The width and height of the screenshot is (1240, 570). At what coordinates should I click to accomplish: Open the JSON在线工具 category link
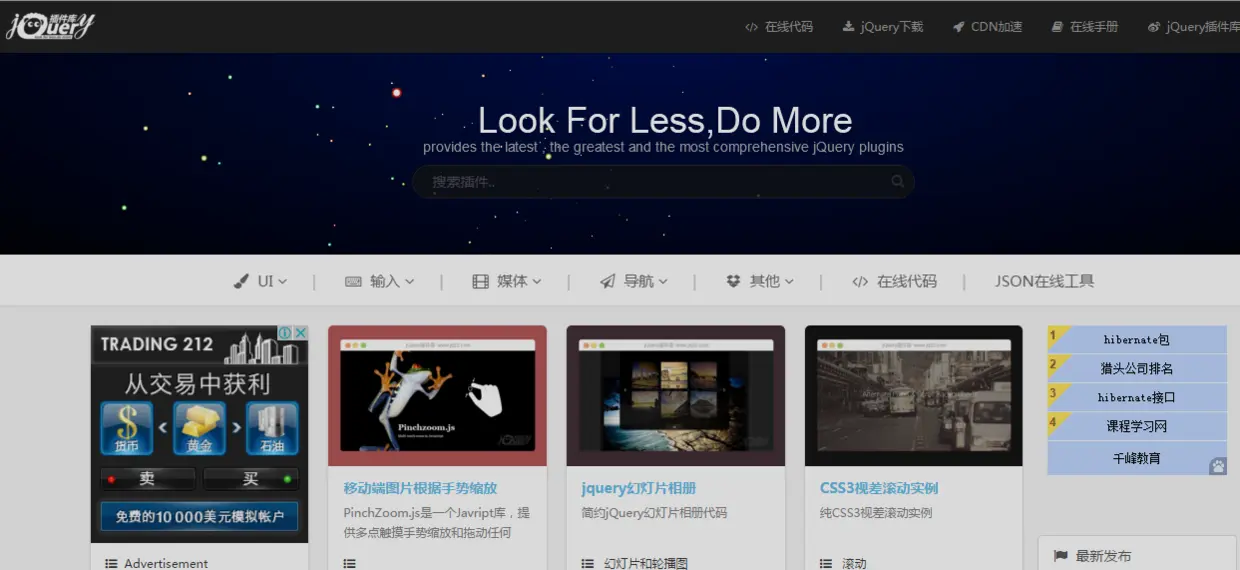[1044, 281]
